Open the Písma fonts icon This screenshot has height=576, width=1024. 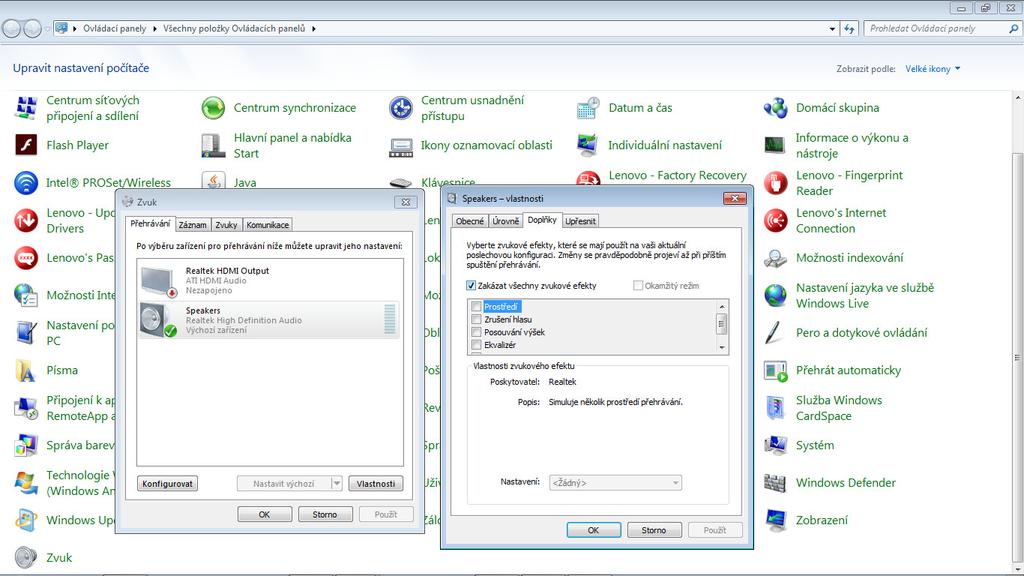(26, 370)
